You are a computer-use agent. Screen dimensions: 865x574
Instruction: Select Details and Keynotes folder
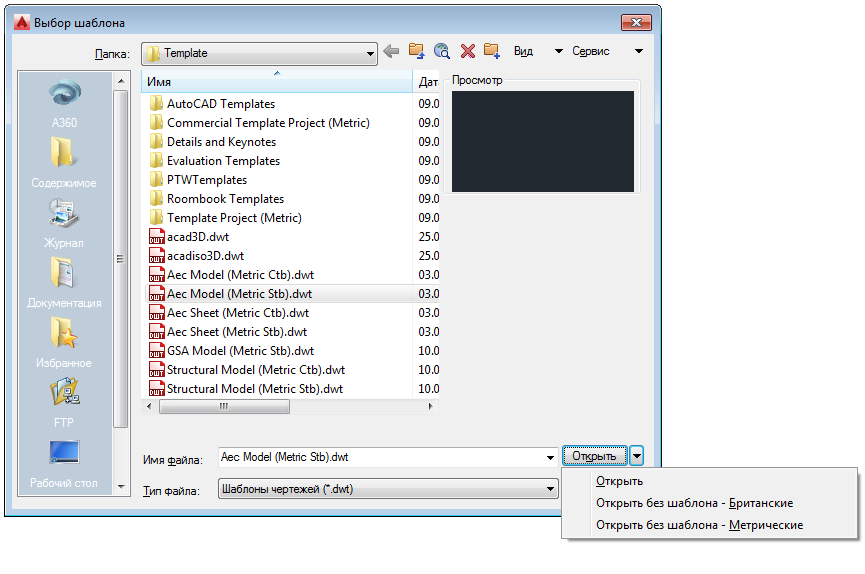pyautogui.click(x=213, y=142)
